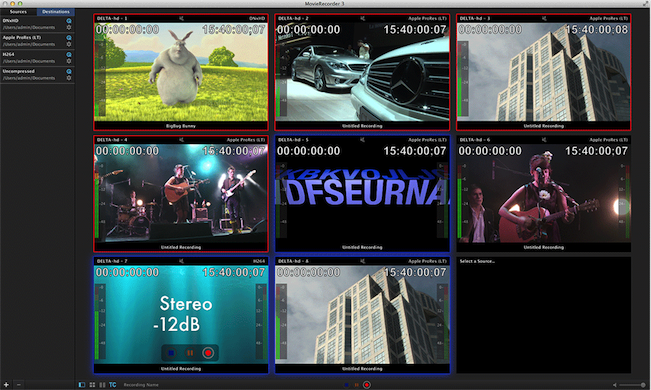Select the DNxHD destination entry

tap(37, 24)
